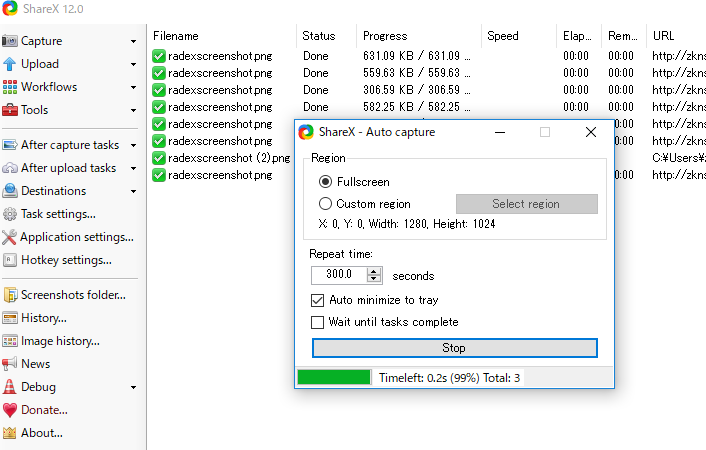Click the After capture tasks icon
Image resolution: width=706 pixels, height=450 pixels.
click(x=9, y=145)
